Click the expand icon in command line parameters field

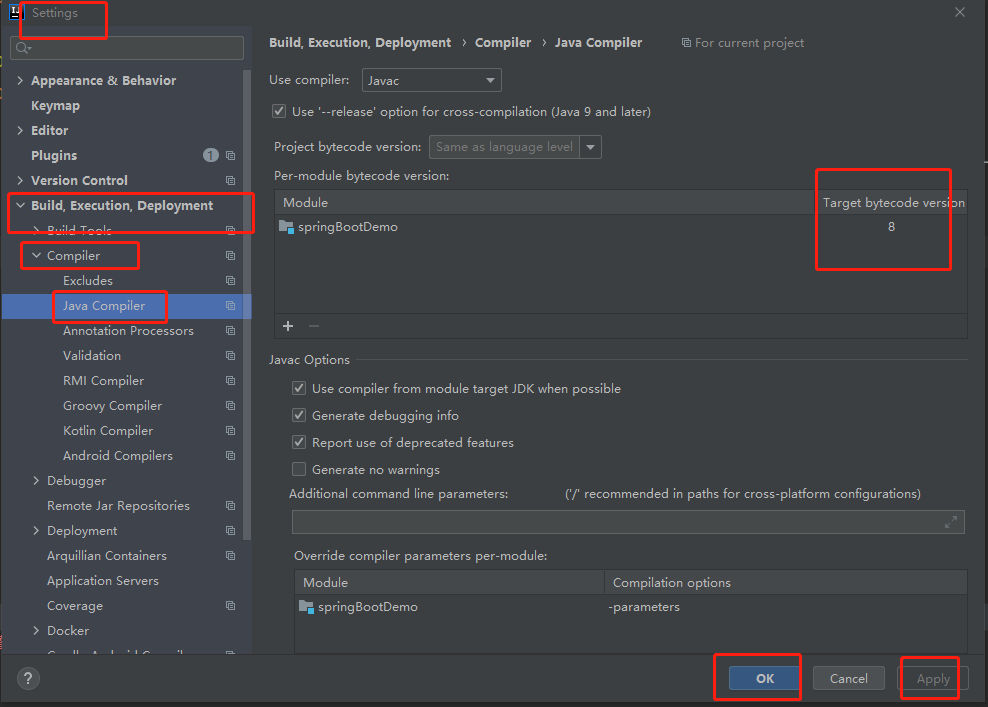[951, 522]
